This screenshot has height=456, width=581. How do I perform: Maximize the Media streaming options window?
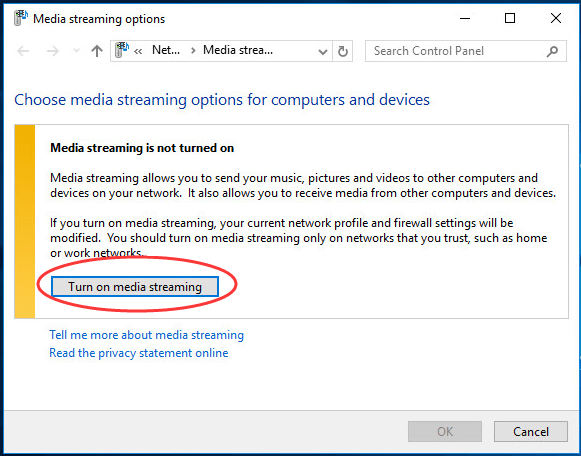coord(510,18)
